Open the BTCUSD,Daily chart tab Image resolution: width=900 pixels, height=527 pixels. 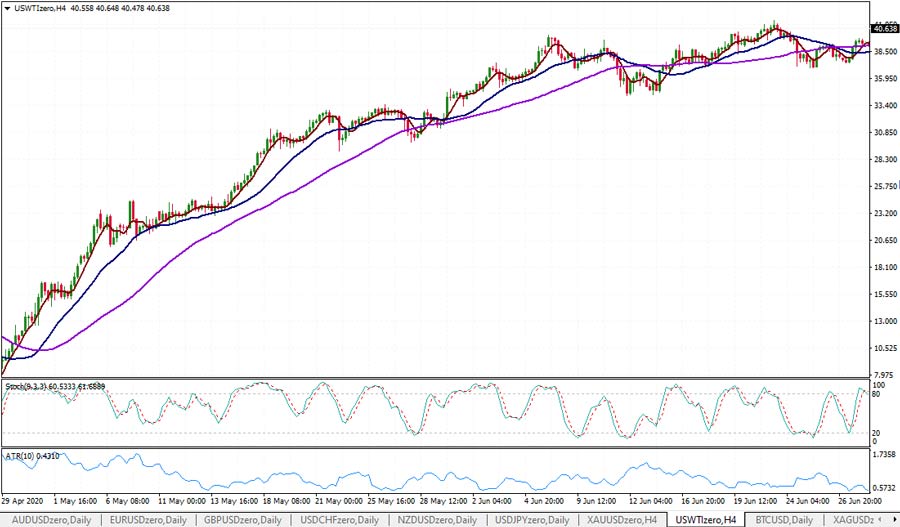click(784, 520)
